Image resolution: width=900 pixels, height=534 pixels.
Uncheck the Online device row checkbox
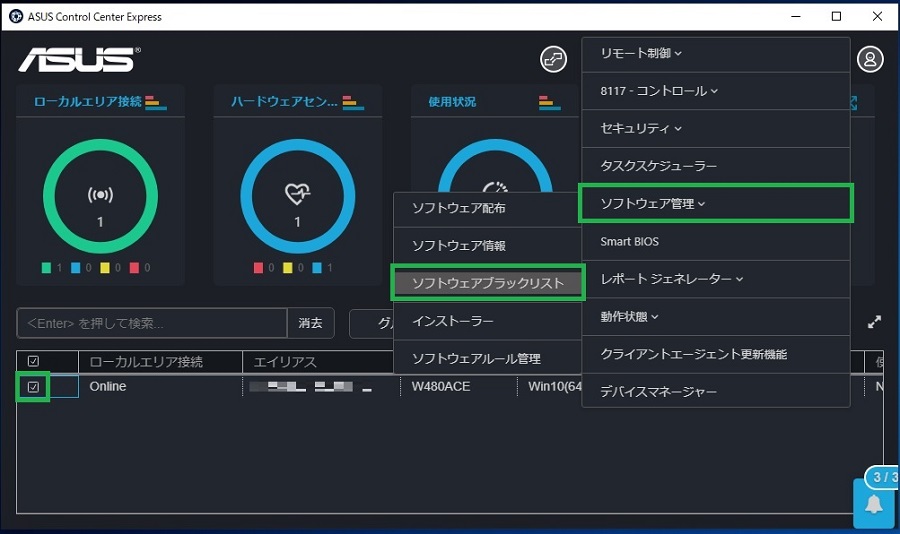[x=33, y=387]
